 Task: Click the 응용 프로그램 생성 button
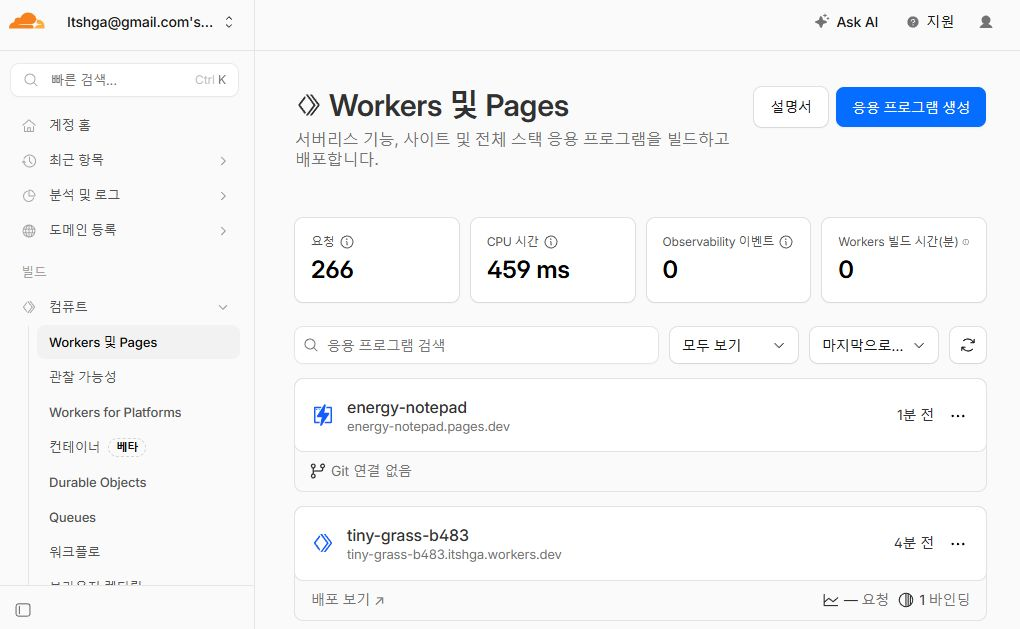tap(911, 107)
